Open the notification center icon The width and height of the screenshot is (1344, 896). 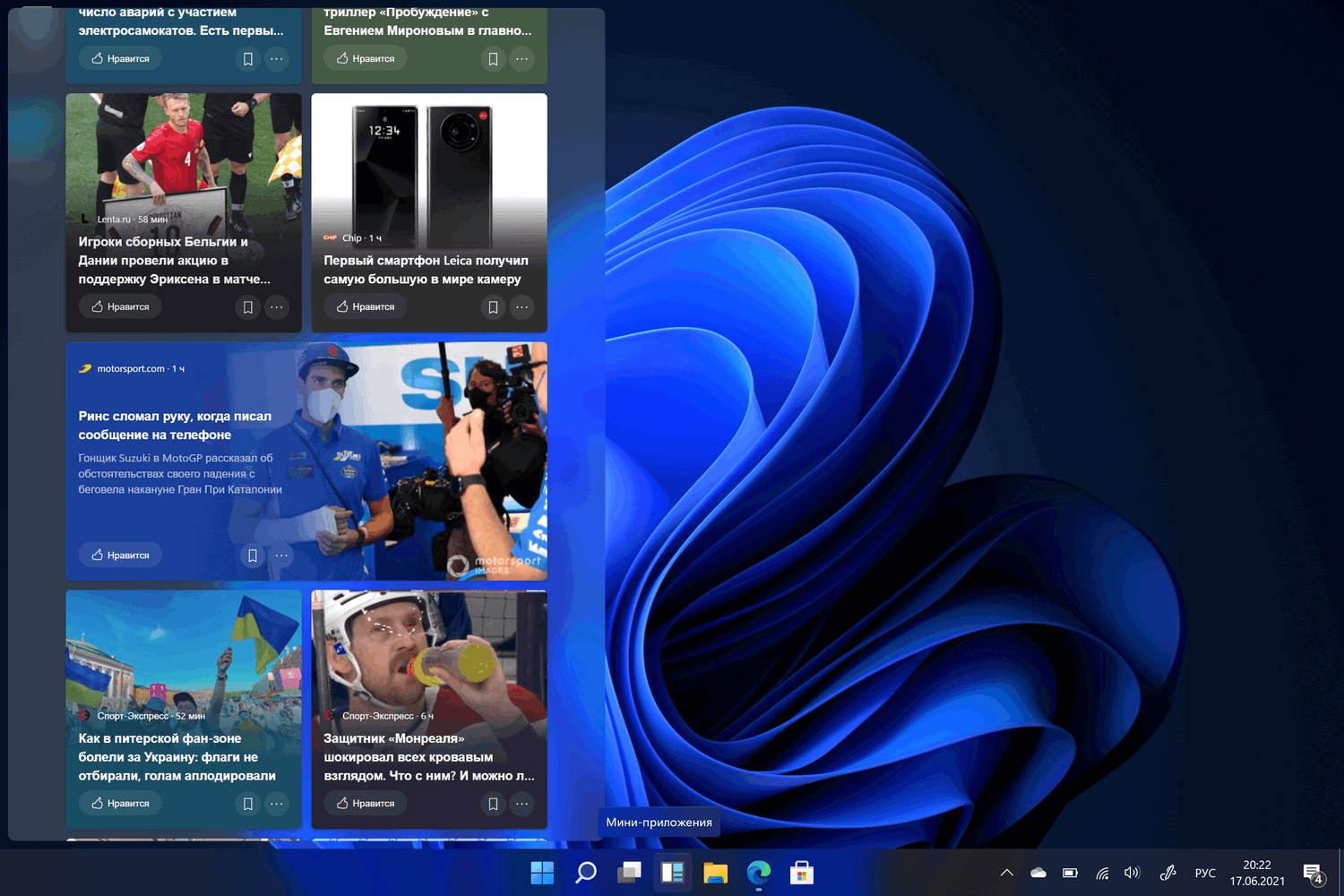point(1314,874)
